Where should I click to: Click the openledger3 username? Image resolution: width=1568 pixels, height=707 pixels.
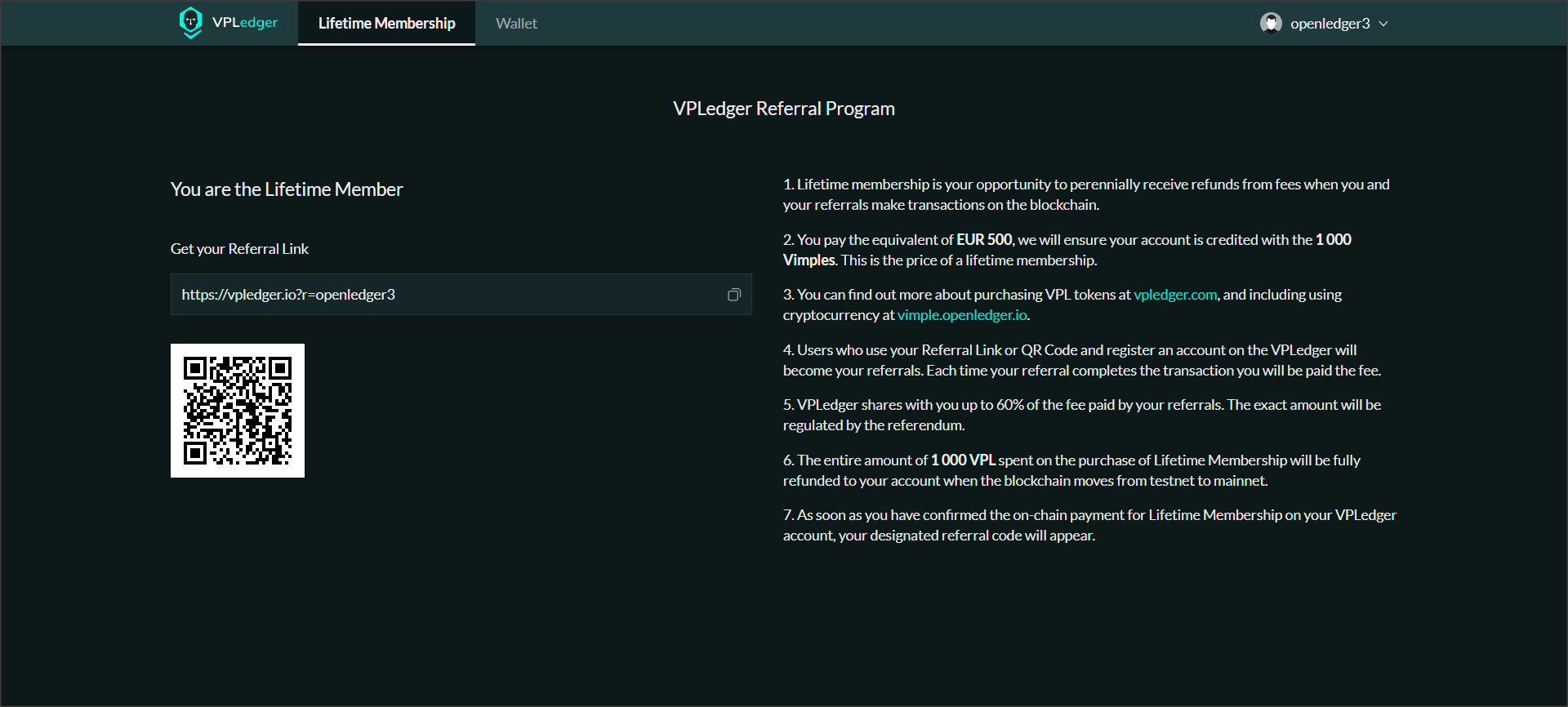click(1330, 24)
